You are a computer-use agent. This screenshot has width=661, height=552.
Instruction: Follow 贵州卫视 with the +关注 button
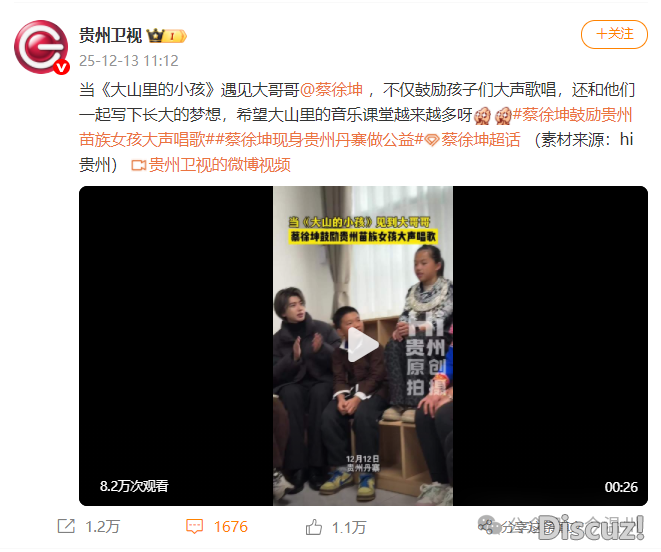click(614, 34)
